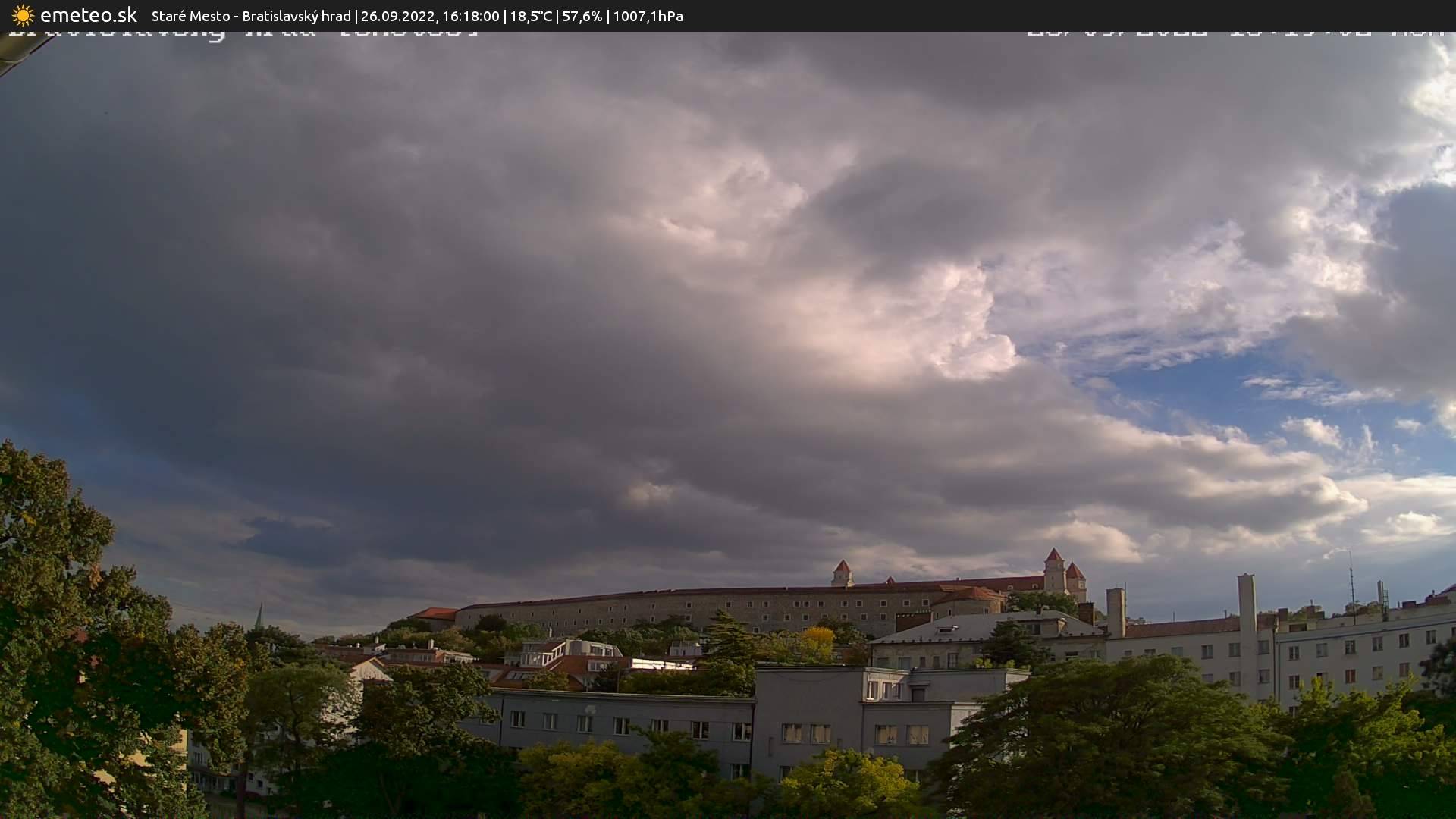The width and height of the screenshot is (1456, 819).
Task: Click the green church spire on left
Action: (259, 616)
